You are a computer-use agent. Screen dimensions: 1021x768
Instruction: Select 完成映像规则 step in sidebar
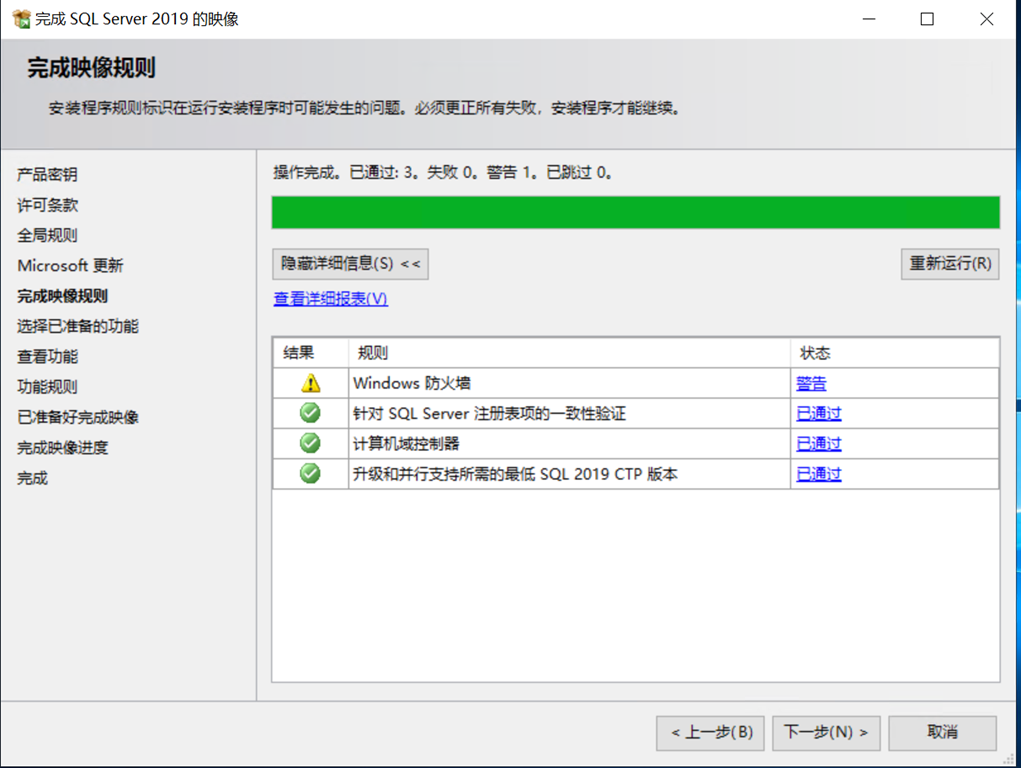pyautogui.click(x=63, y=296)
